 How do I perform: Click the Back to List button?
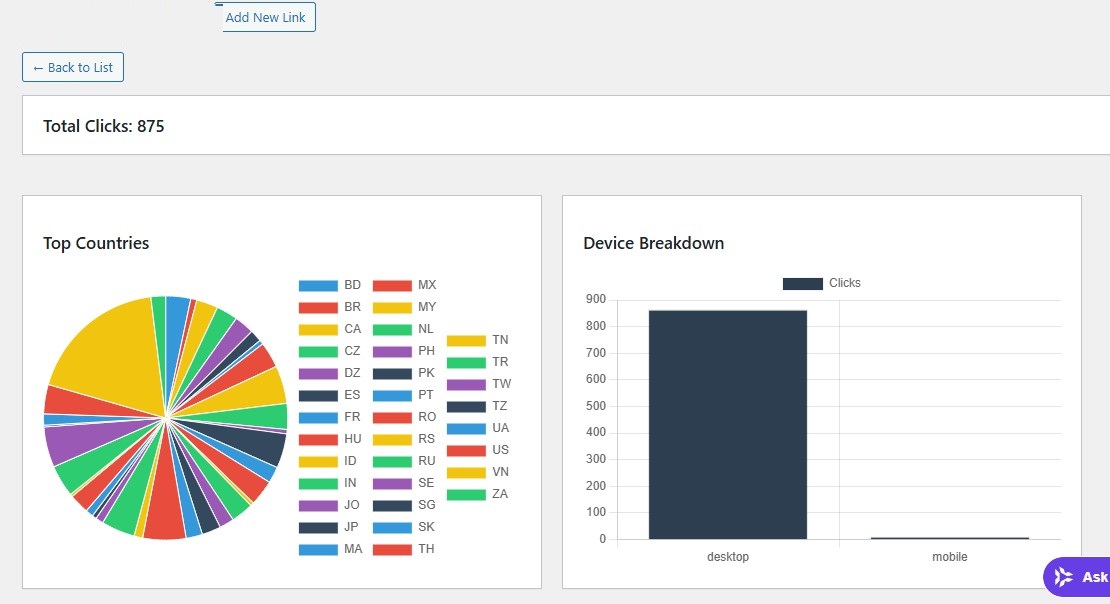[73, 67]
